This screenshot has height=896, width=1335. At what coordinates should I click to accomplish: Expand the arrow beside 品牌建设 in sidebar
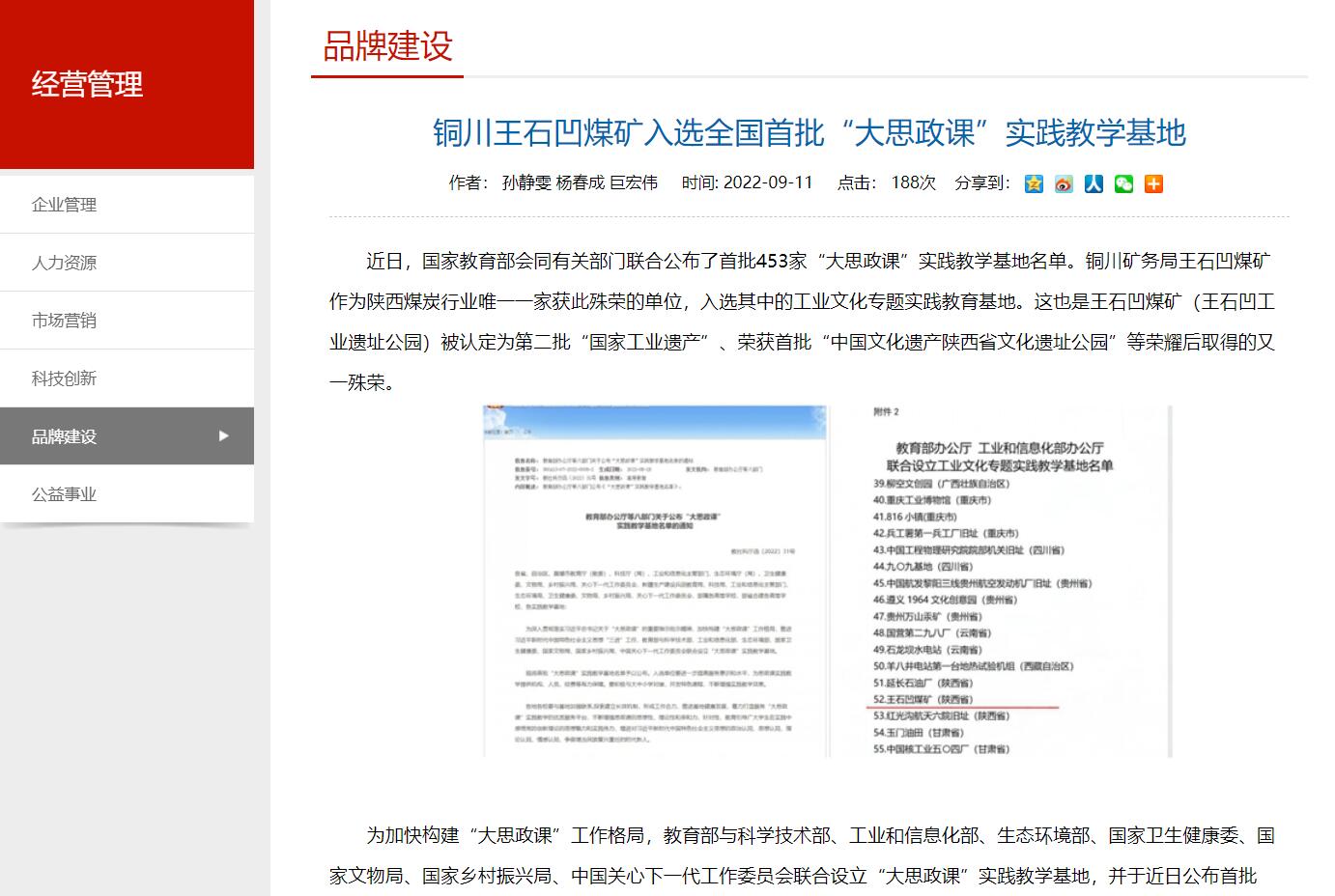click(224, 435)
